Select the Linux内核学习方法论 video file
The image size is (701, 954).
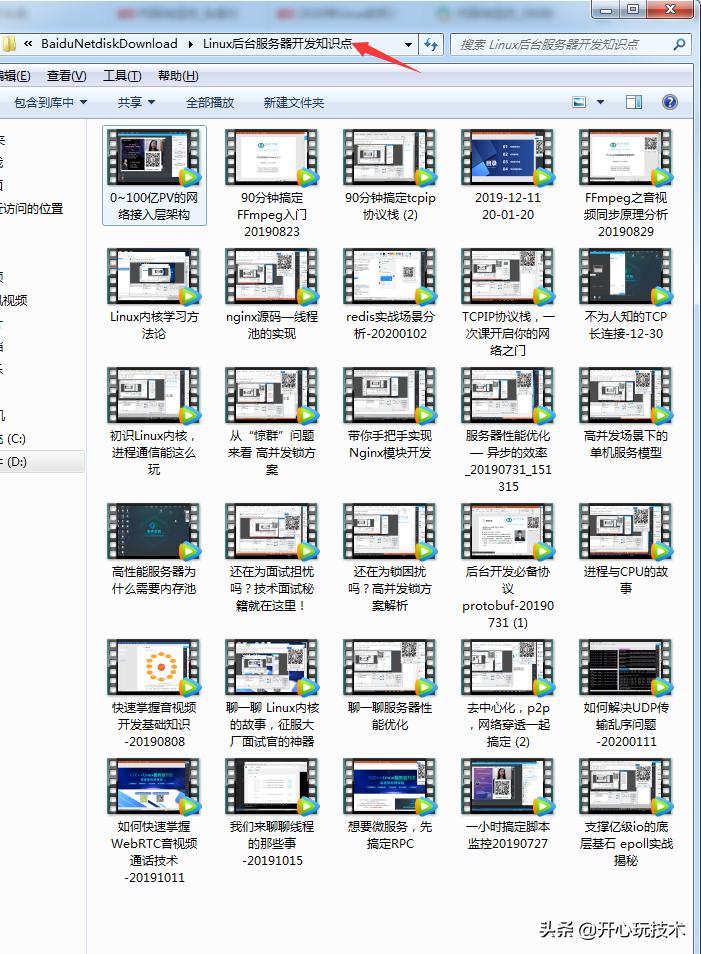(x=154, y=294)
